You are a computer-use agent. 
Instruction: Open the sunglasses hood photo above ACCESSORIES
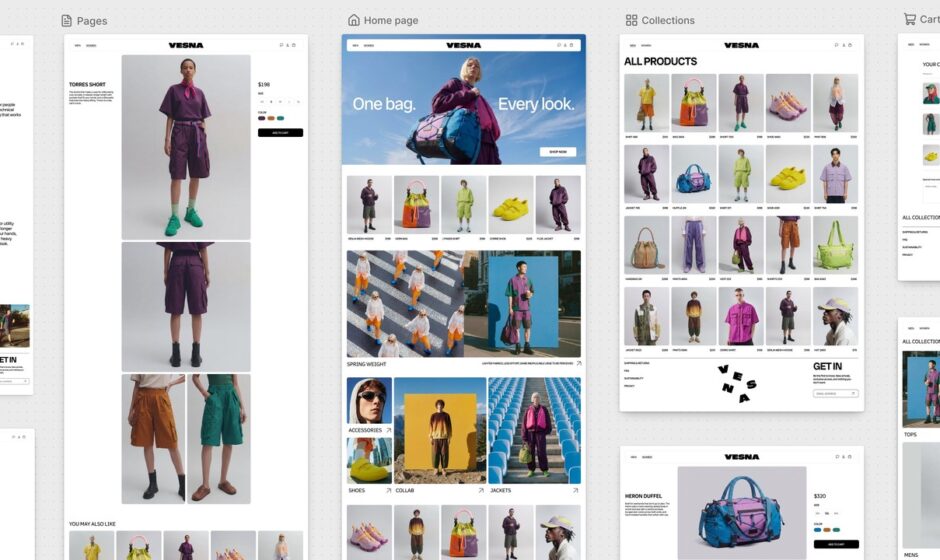coord(369,401)
